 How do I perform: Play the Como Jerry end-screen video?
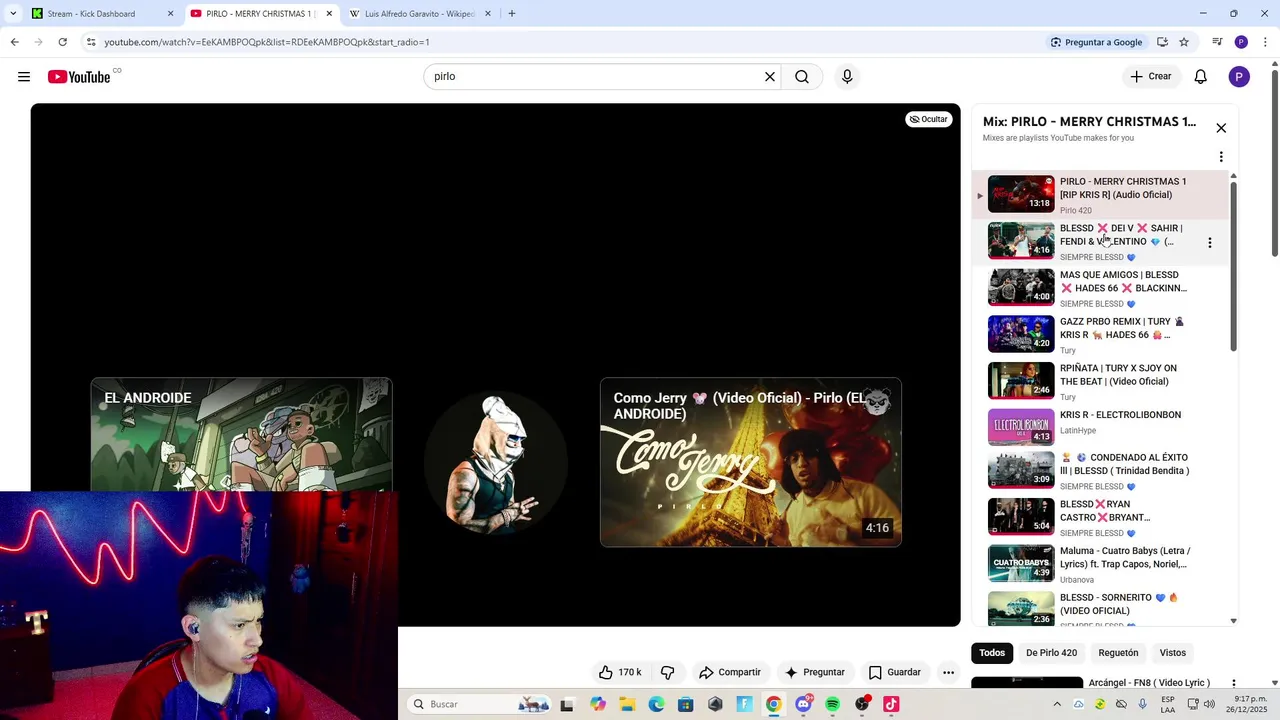(x=751, y=462)
